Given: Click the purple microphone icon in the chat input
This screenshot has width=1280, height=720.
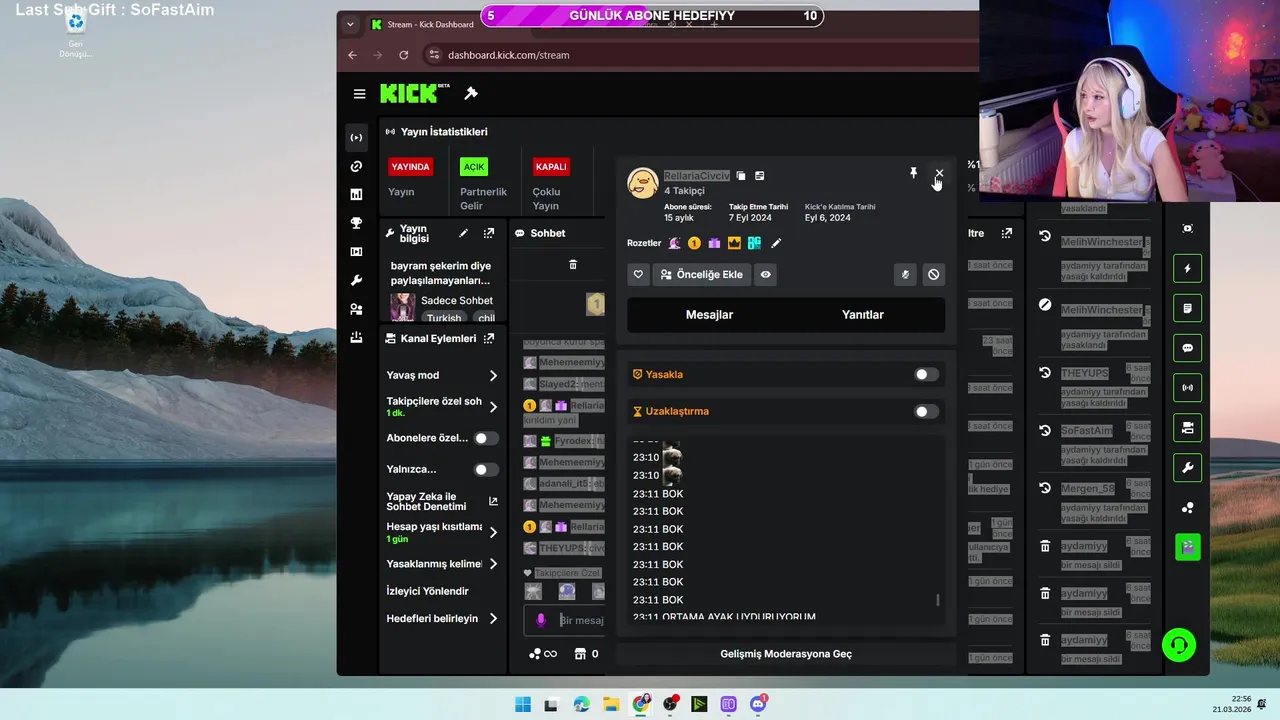Looking at the screenshot, I should (541, 620).
